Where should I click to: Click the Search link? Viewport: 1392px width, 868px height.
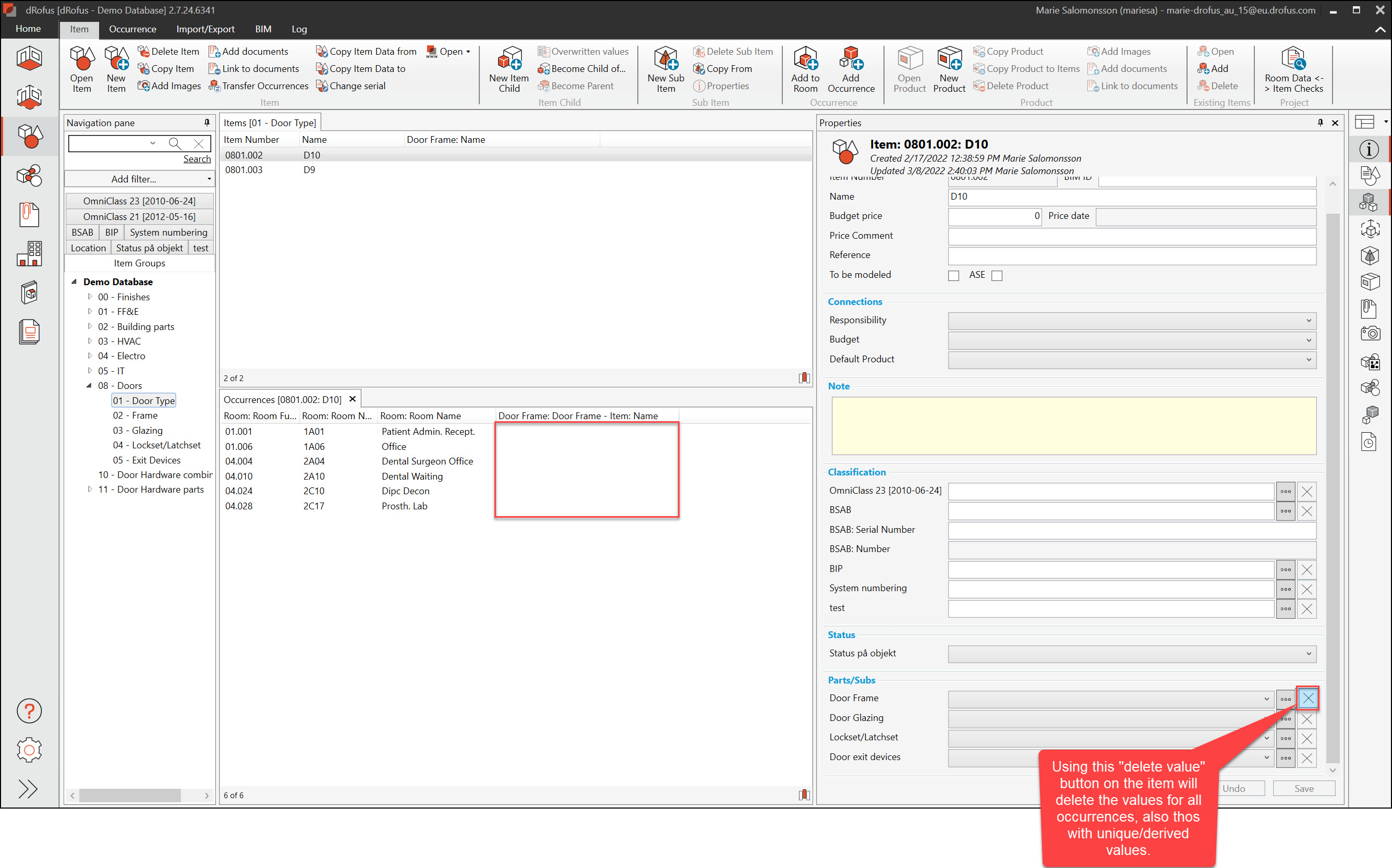pyautogui.click(x=197, y=159)
